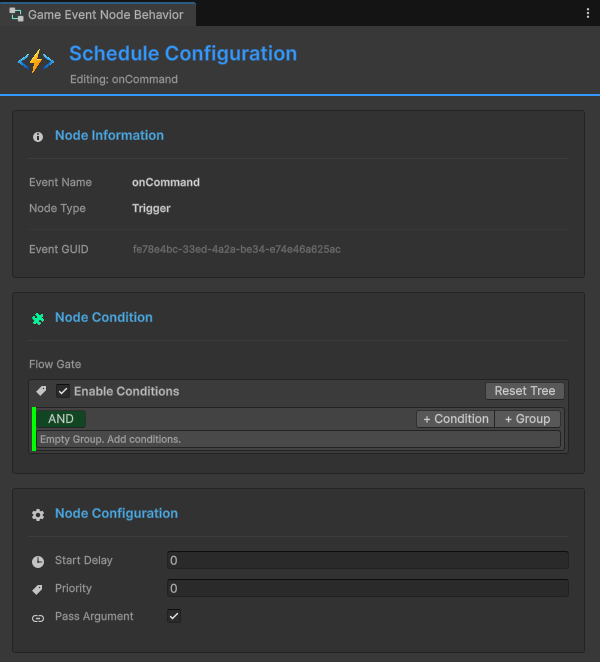This screenshot has width=600, height=662.
Task: Click the Node Configuration gear icon
Action: point(38,514)
